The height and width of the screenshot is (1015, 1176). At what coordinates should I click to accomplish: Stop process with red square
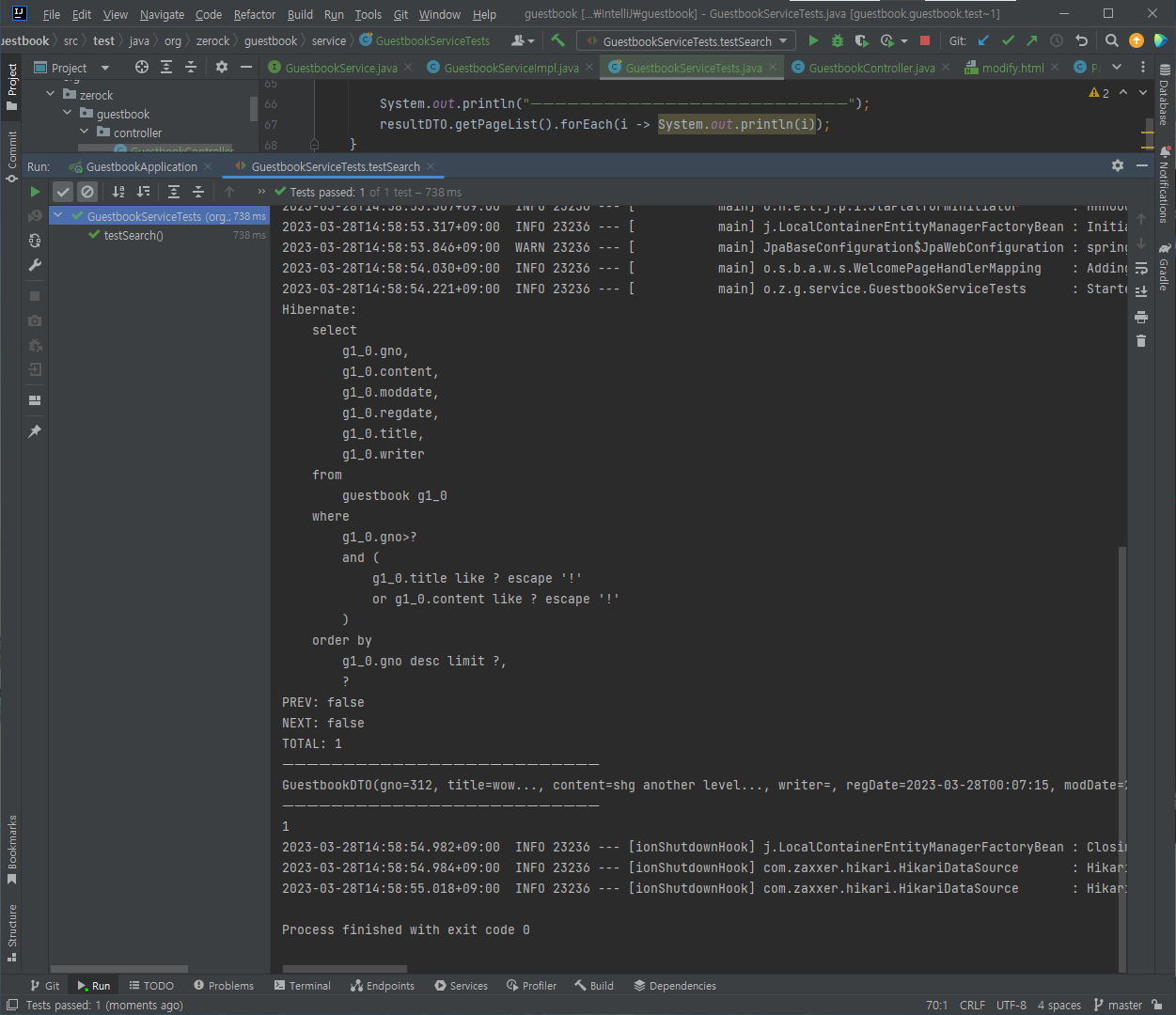[925, 41]
